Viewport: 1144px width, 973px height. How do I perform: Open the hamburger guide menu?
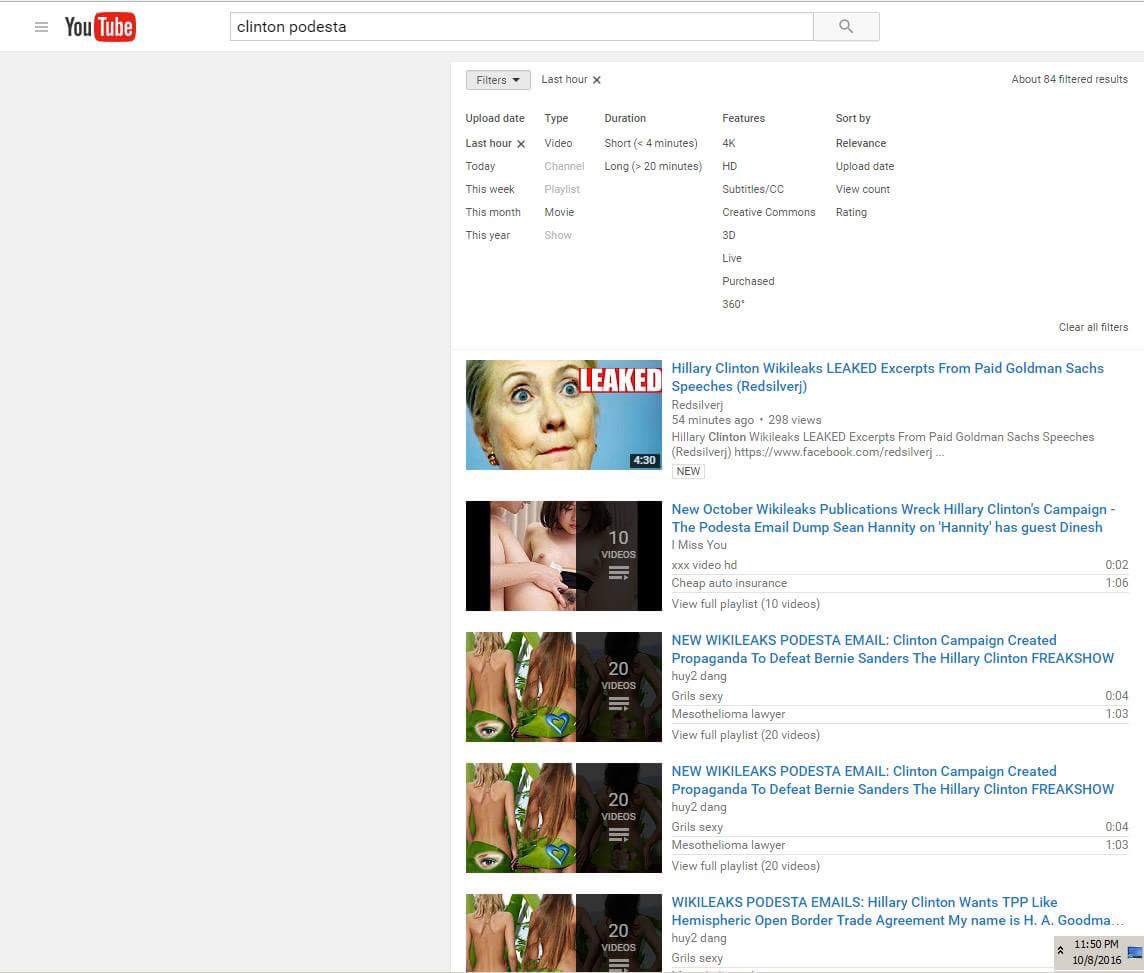[42, 27]
